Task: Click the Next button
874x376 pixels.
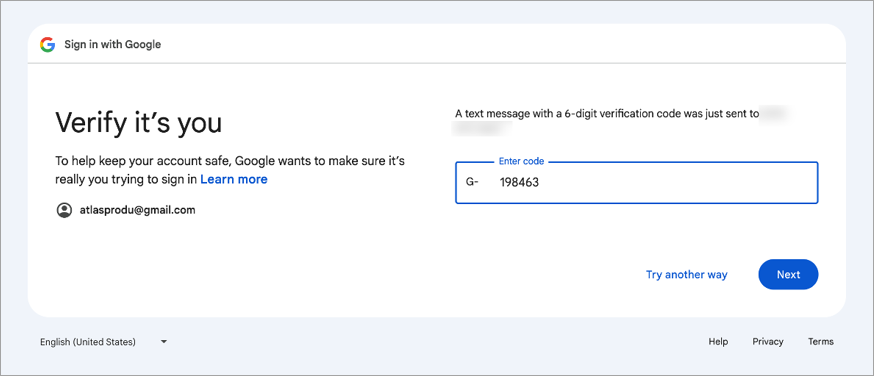Action: [788, 274]
